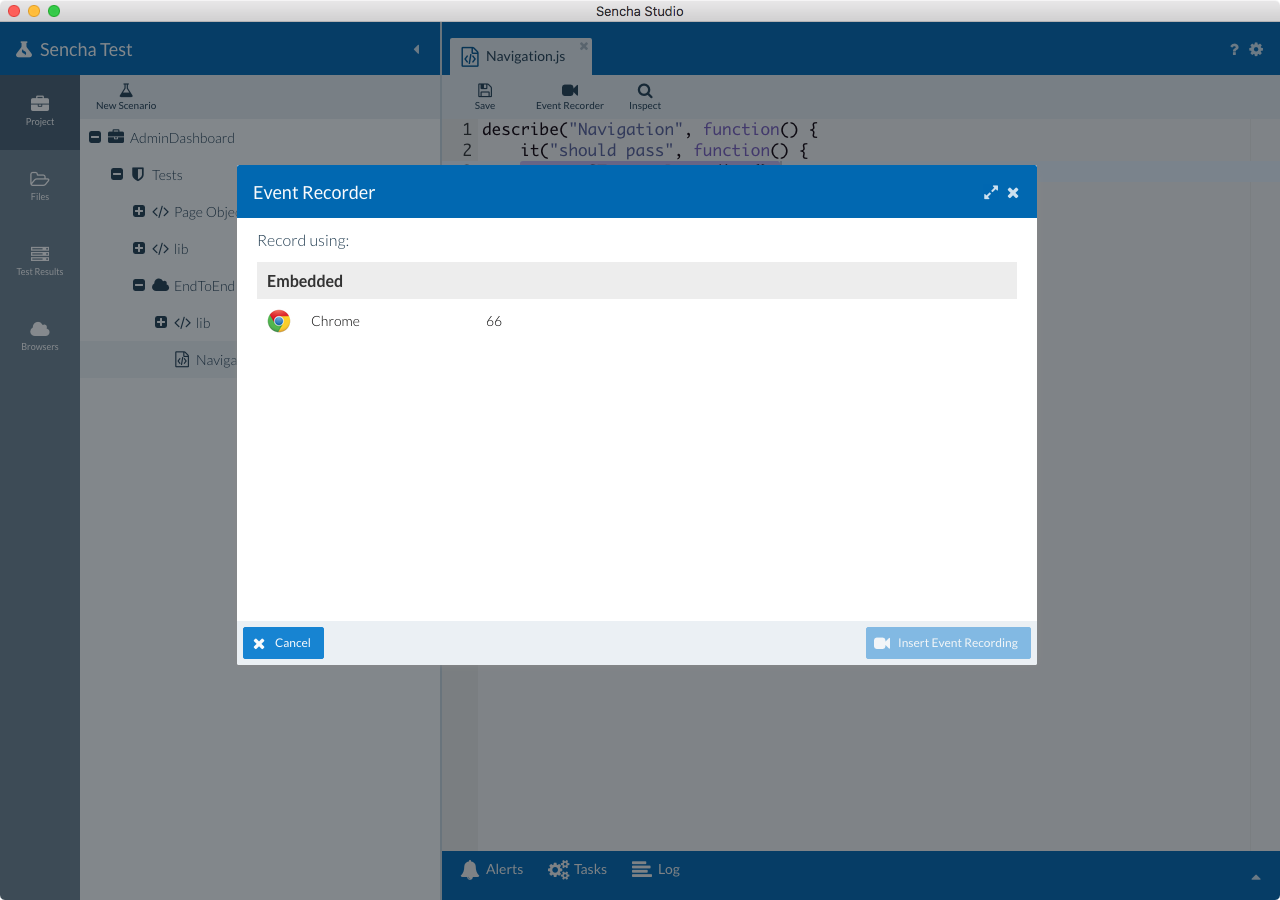Click the Sencha Test flask logo
Image resolution: width=1280 pixels, height=900 pixels.
pyautogui.click(x=24, y=50)
